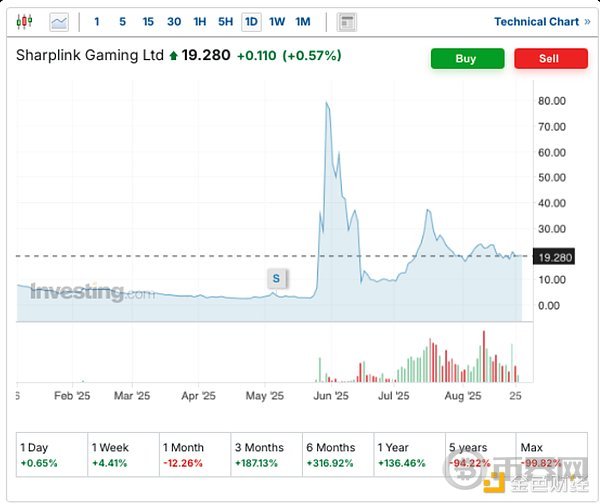Select the 1D interval

pyautogui.click(x=251, y=22)
